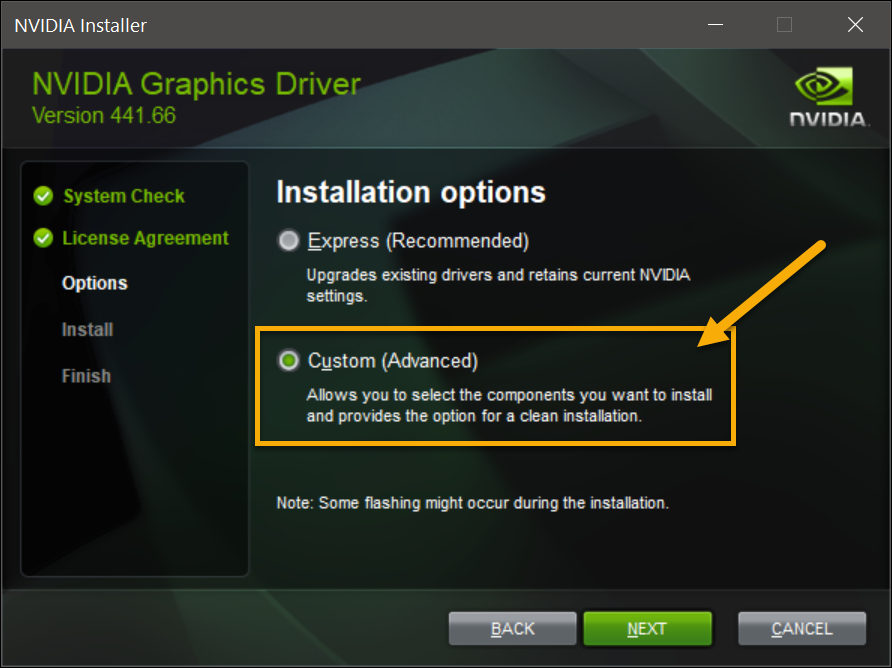Select the Express (Recommended) radio button
892x668 pixels.
pyautogui.click(x=288, y=241)
